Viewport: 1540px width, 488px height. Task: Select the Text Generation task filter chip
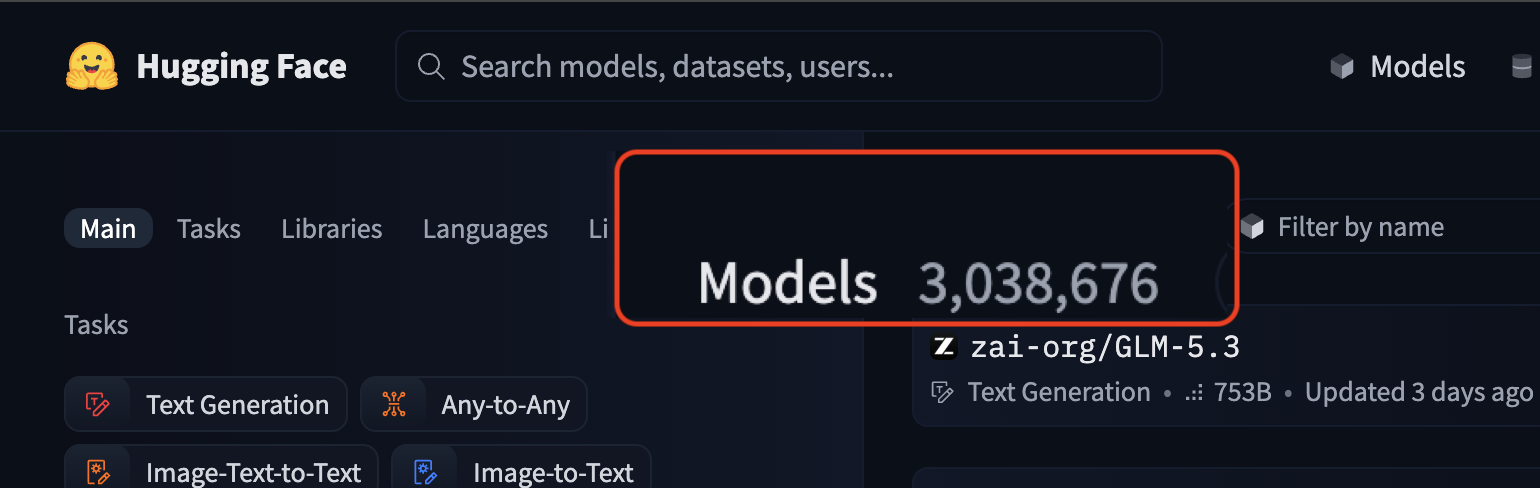[x=206, y=404]
